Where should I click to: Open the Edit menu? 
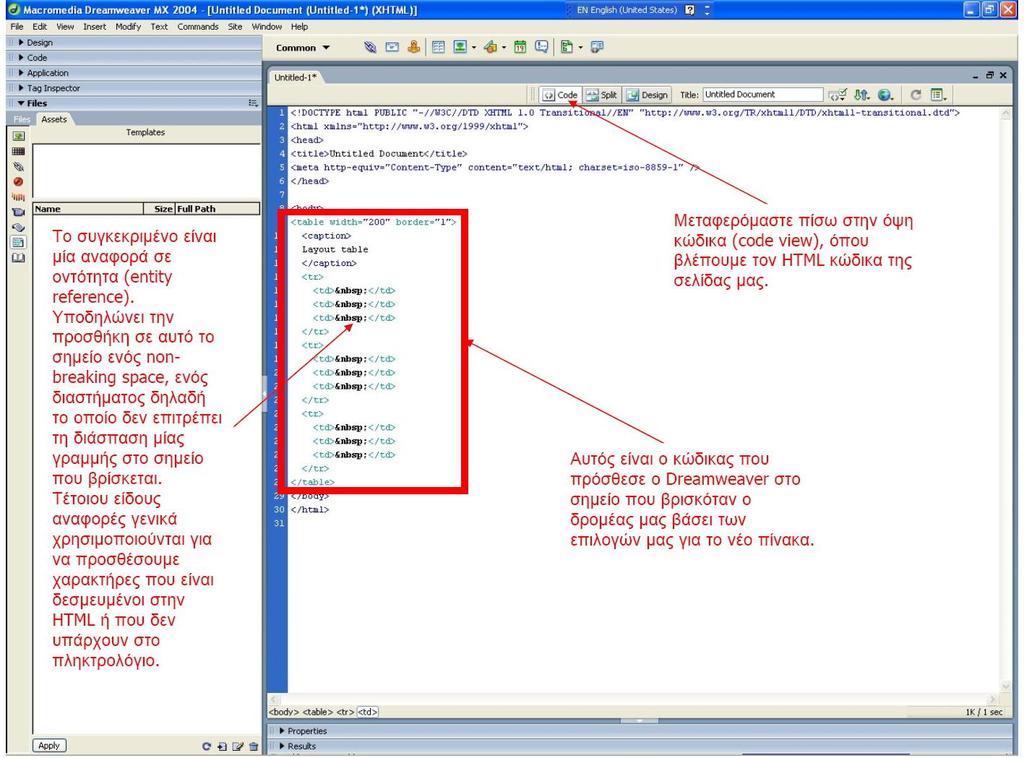click(40, 27)
